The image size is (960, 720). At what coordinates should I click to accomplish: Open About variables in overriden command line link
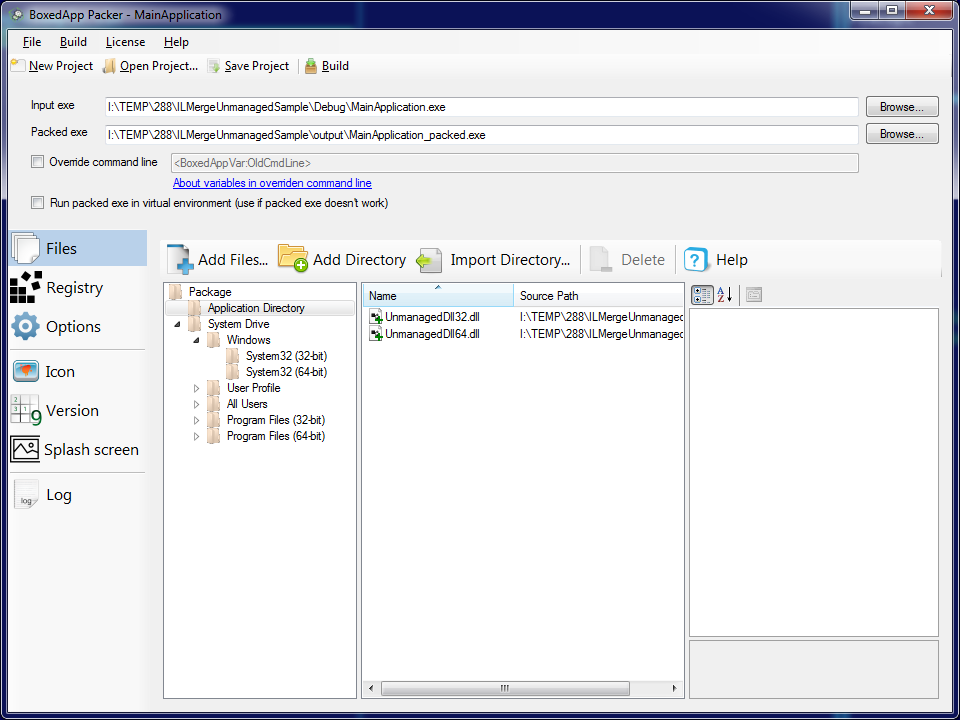pyautogui.click(x=272, y=183)
